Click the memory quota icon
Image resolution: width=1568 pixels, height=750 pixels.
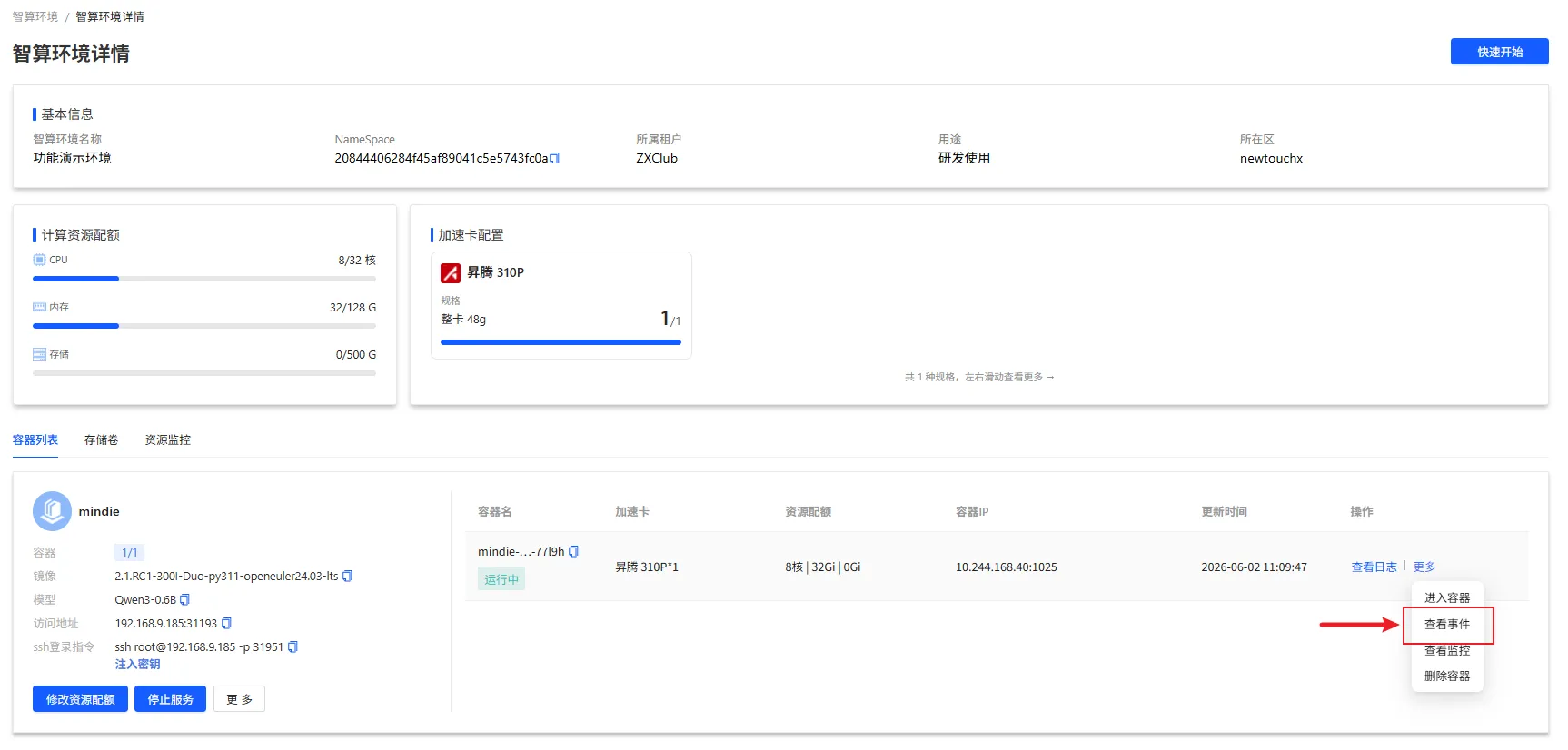39,307
